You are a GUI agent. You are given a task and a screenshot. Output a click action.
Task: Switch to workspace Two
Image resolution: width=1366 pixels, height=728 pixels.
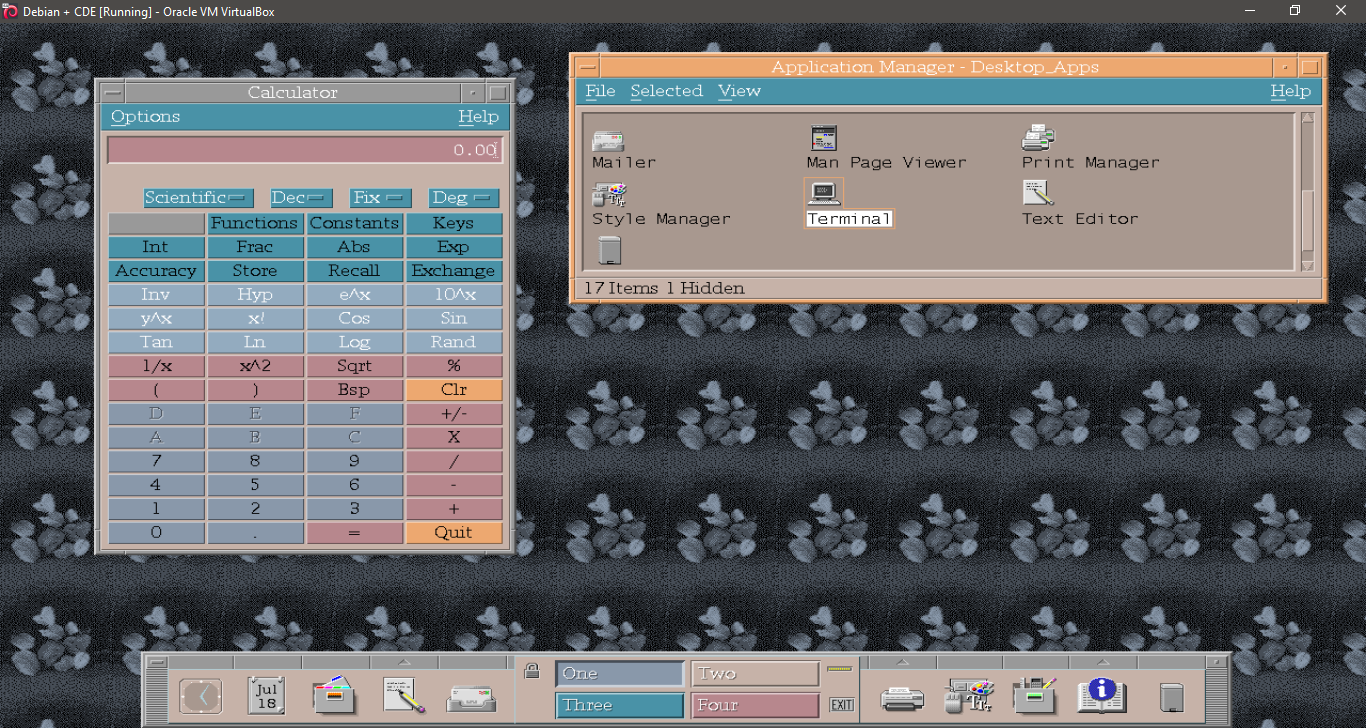[x=755, y=674]
